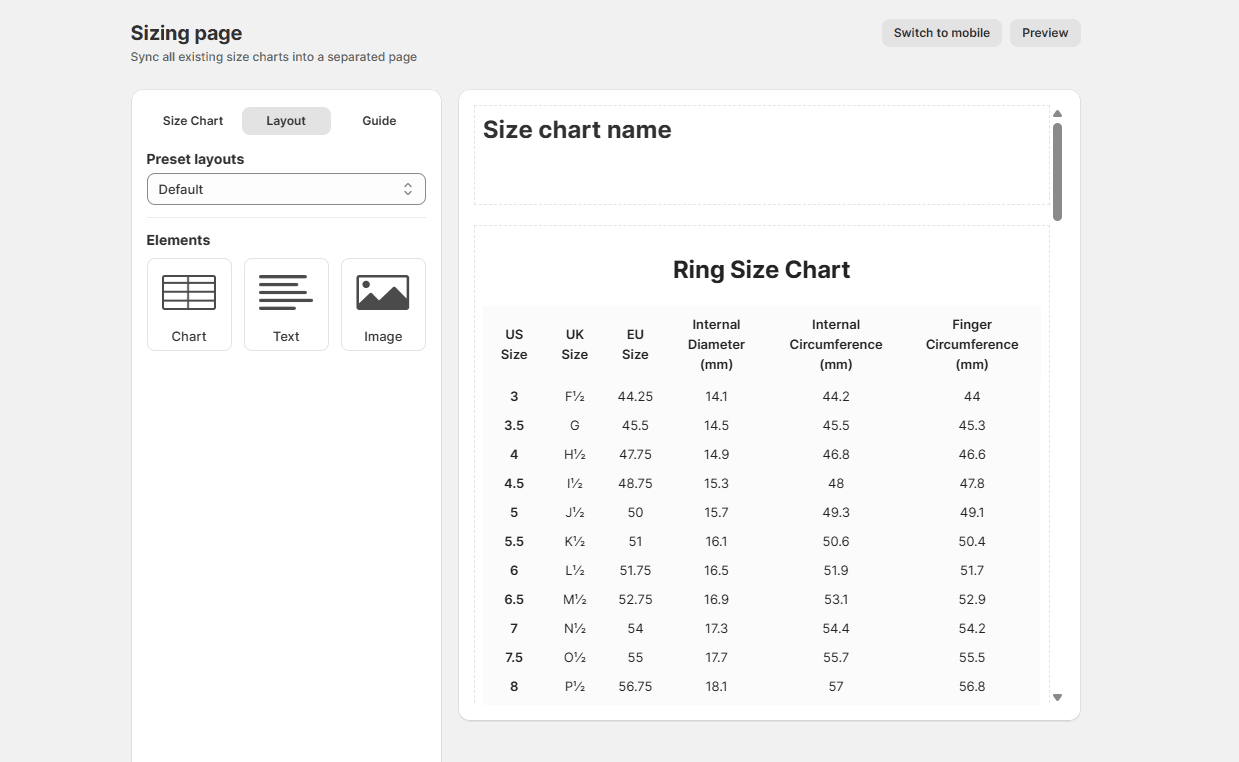1239x762 pixels.
Task: Open the Guide tab
Action: [x=379, y=121]
